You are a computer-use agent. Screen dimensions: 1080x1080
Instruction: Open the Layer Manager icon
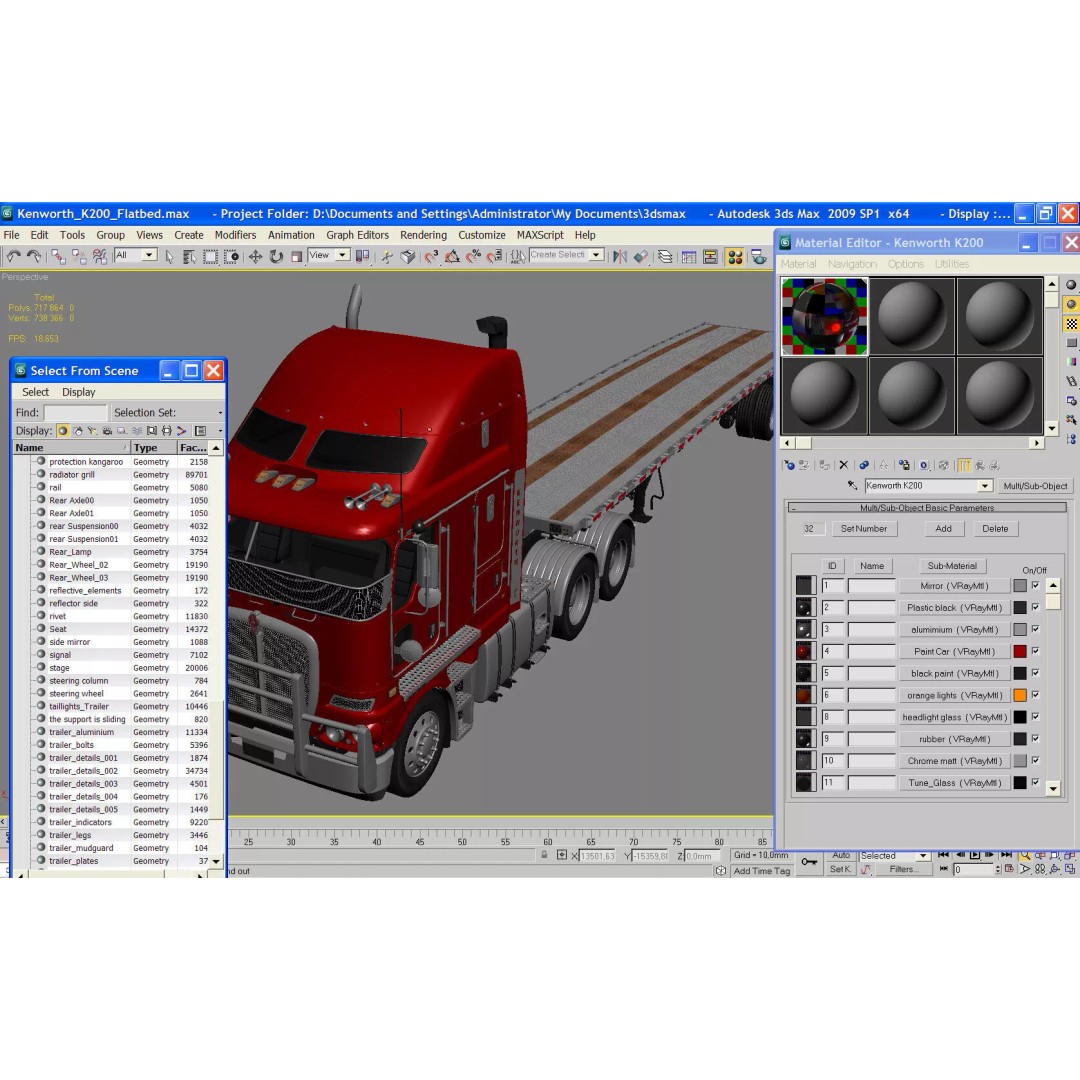665,257
